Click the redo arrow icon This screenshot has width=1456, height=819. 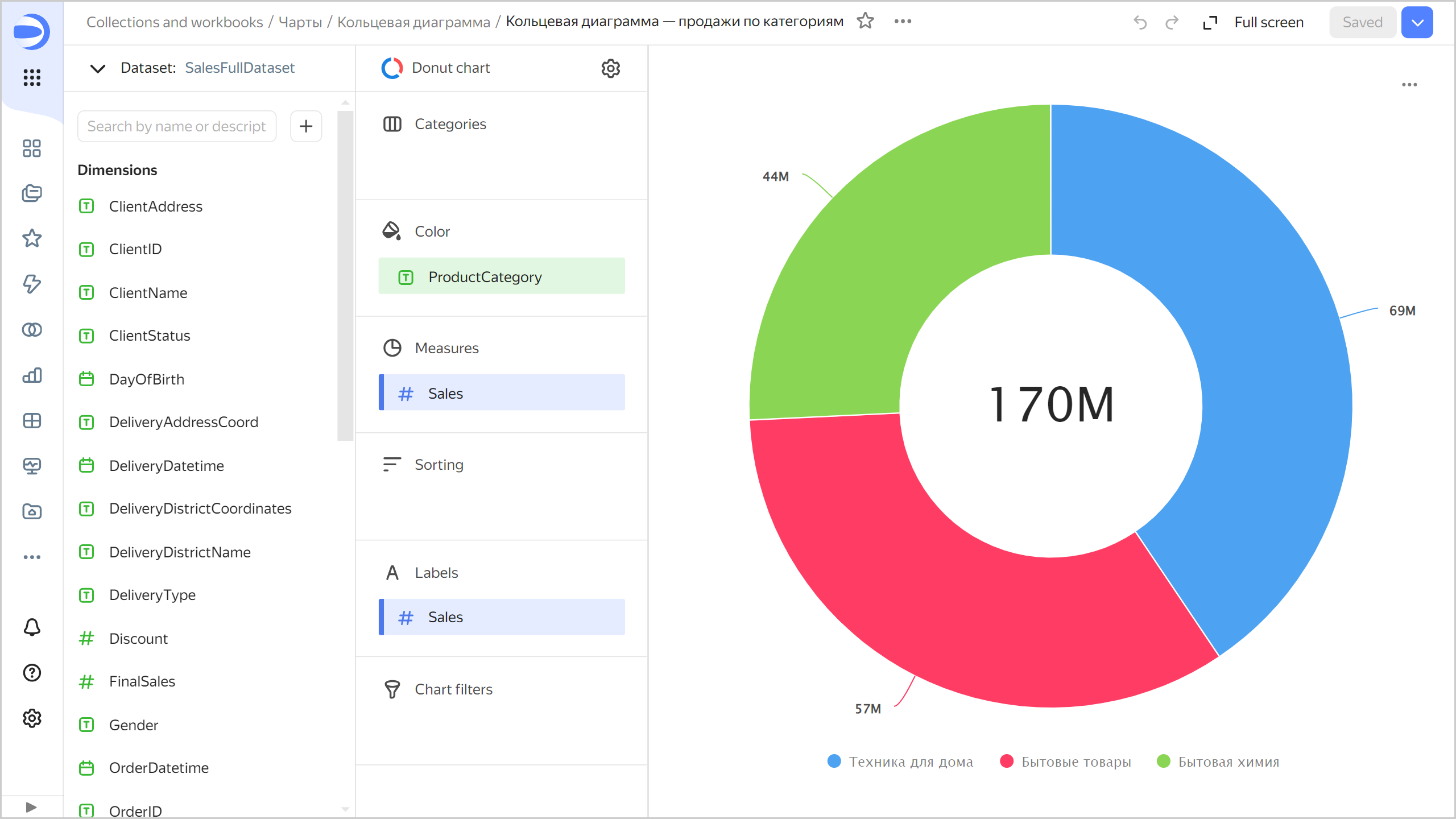1172,22
